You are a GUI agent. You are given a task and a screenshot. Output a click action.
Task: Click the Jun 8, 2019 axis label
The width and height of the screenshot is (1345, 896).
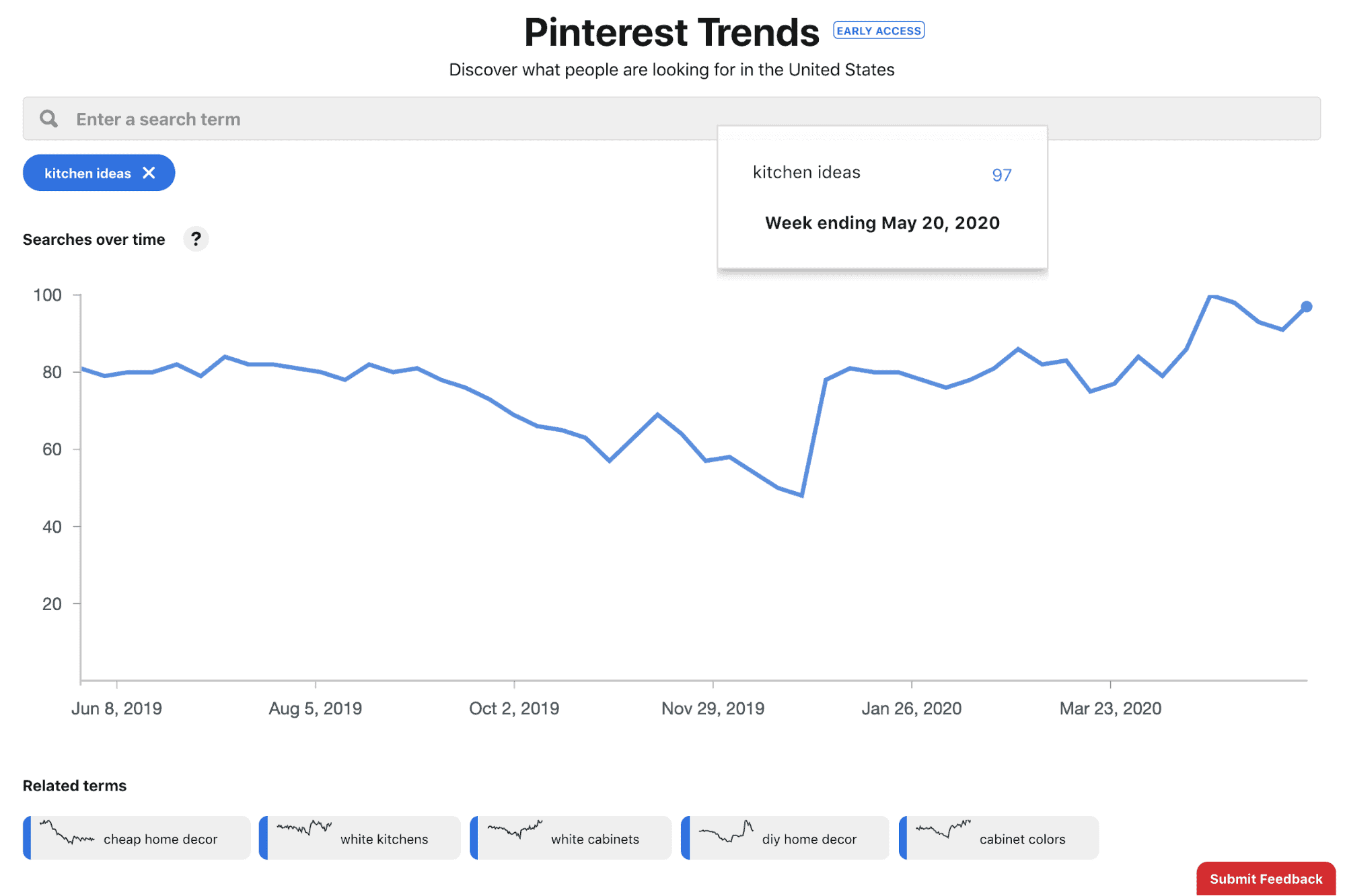pyautogui.click(x=118, y=708)
